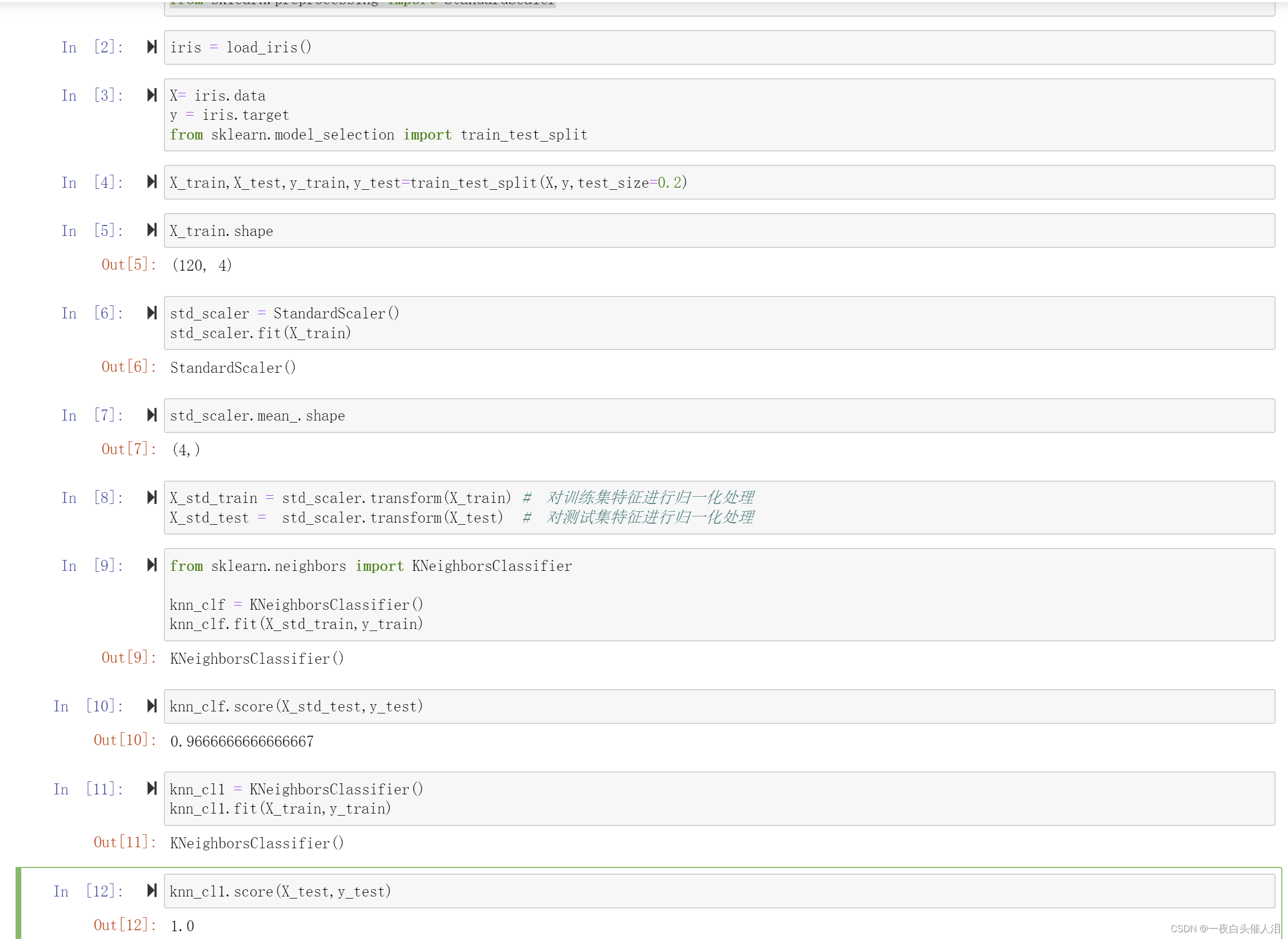Viewport: 1288px width, 939px height.
Task: Click the Out[7]: output prompt
Action: click(x=129, y=449)
